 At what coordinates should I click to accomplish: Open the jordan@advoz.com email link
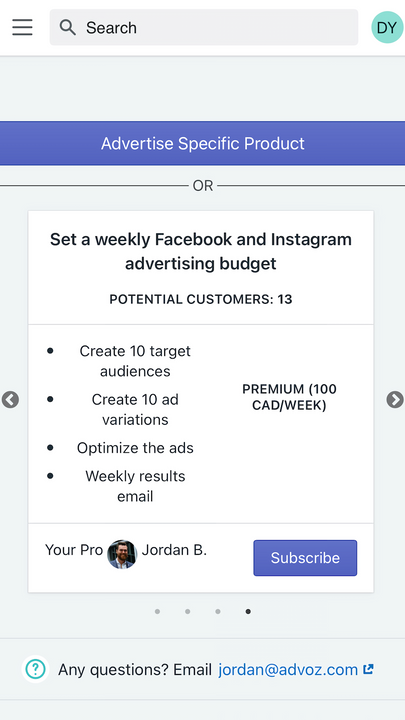tap(288, 670)
